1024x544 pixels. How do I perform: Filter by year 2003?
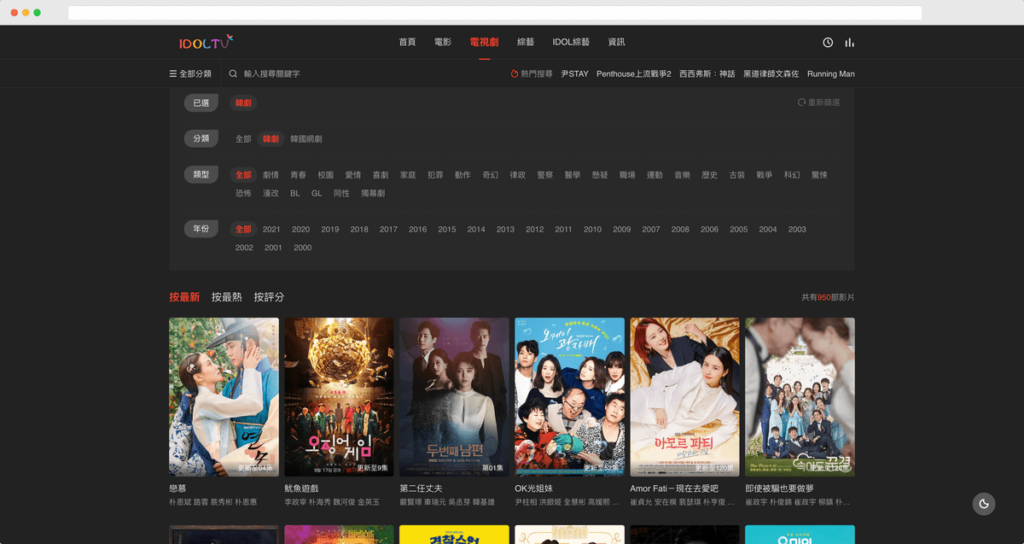coord(797,229)
